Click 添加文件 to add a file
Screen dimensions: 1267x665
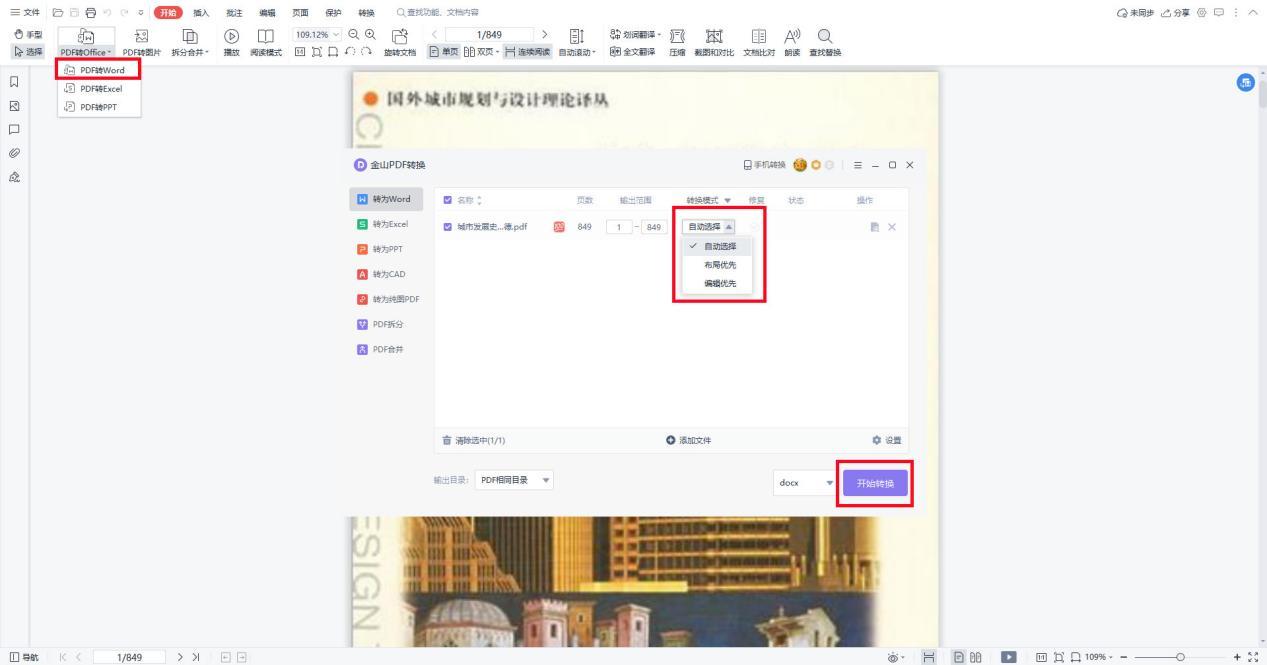pyautogui.click(x=691, y=439)
